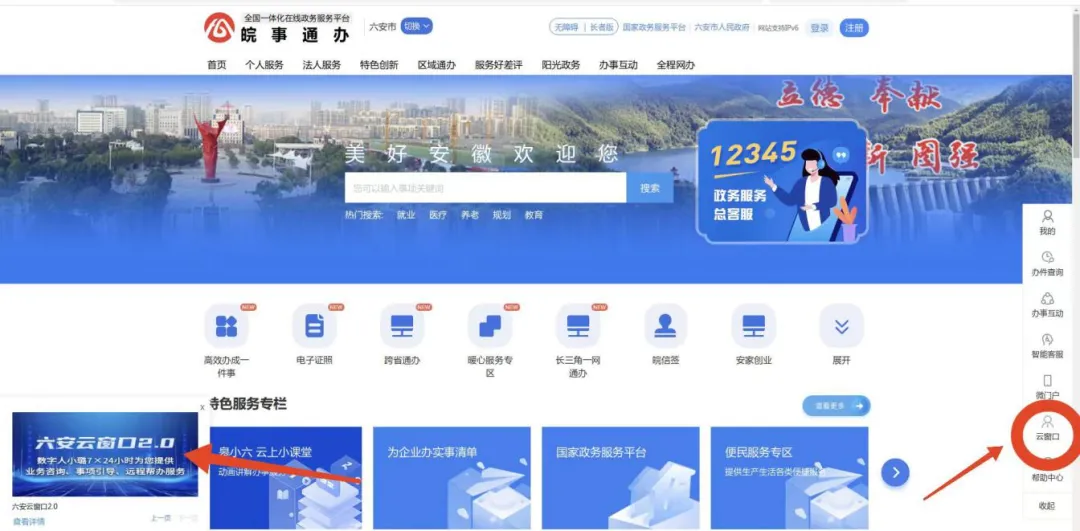Open 区域通办 menu
The width and height of the screenshot is (1080, 531).
[x=437, y=65]
